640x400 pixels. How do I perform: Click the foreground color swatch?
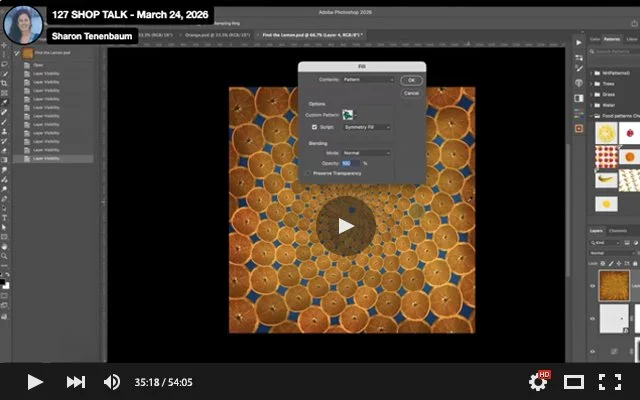[2, 282]
